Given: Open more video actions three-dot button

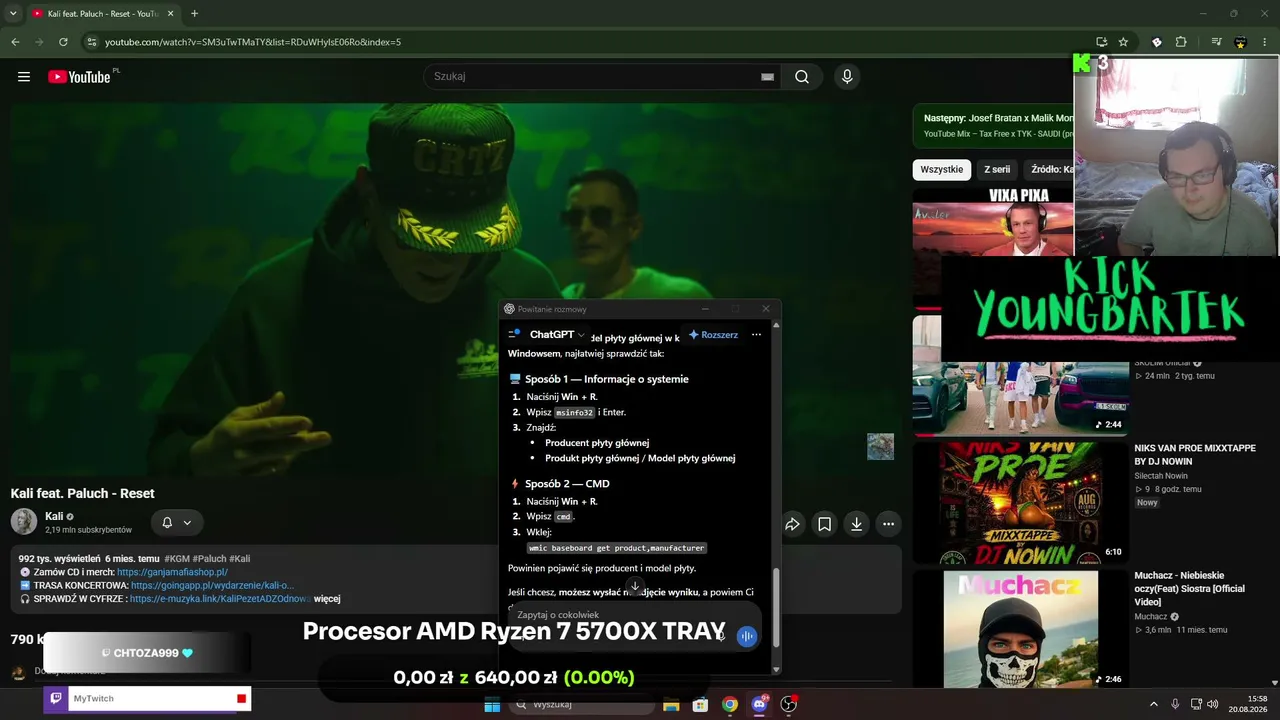Looking at the screenshot, I should (888, 524).
